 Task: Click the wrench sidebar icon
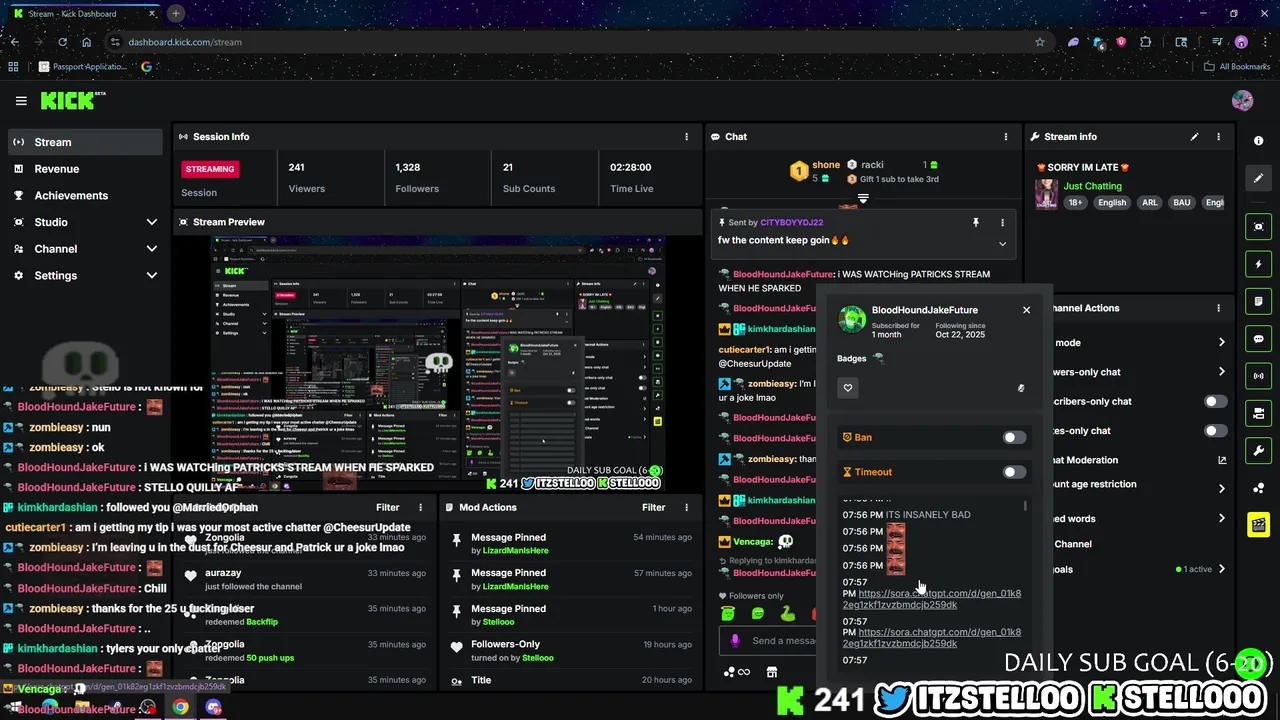1258,450
